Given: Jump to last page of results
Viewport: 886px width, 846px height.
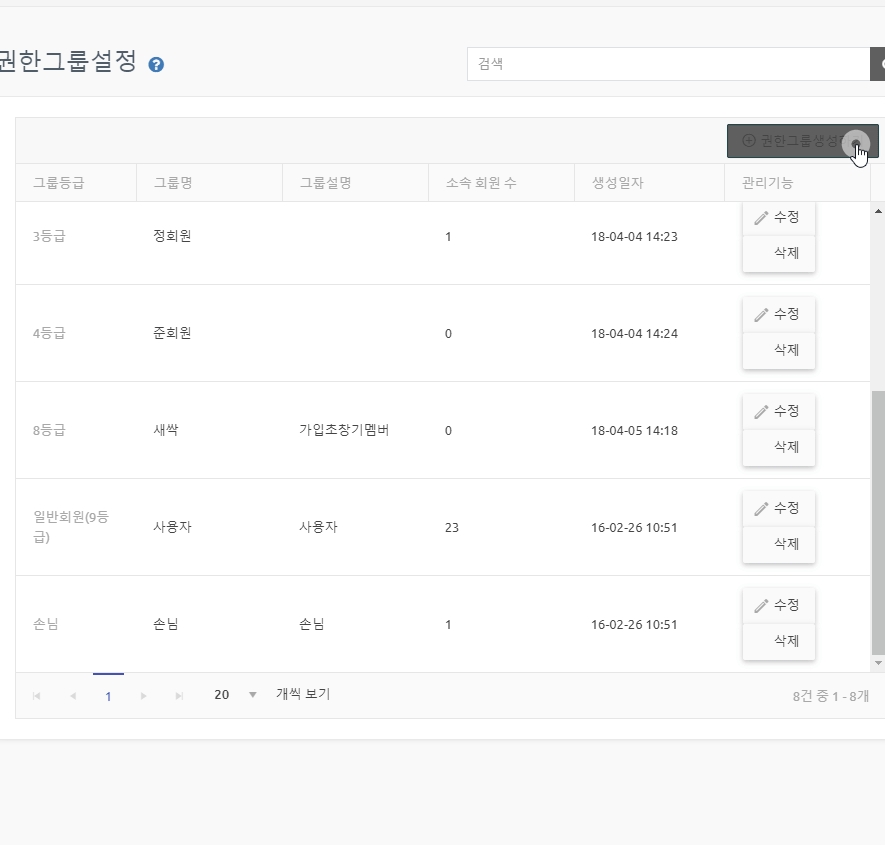Looking at the screenshot, I should 179,696.
